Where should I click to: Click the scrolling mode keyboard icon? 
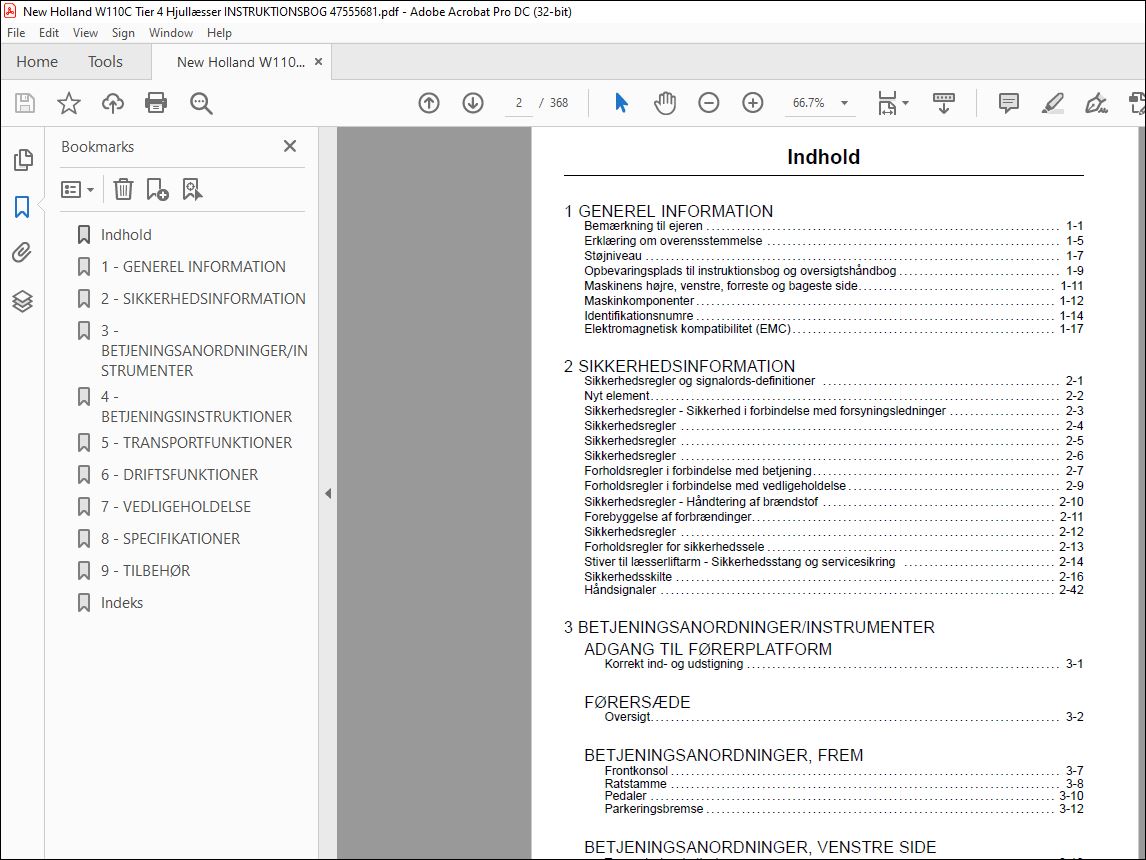point(944,103)
